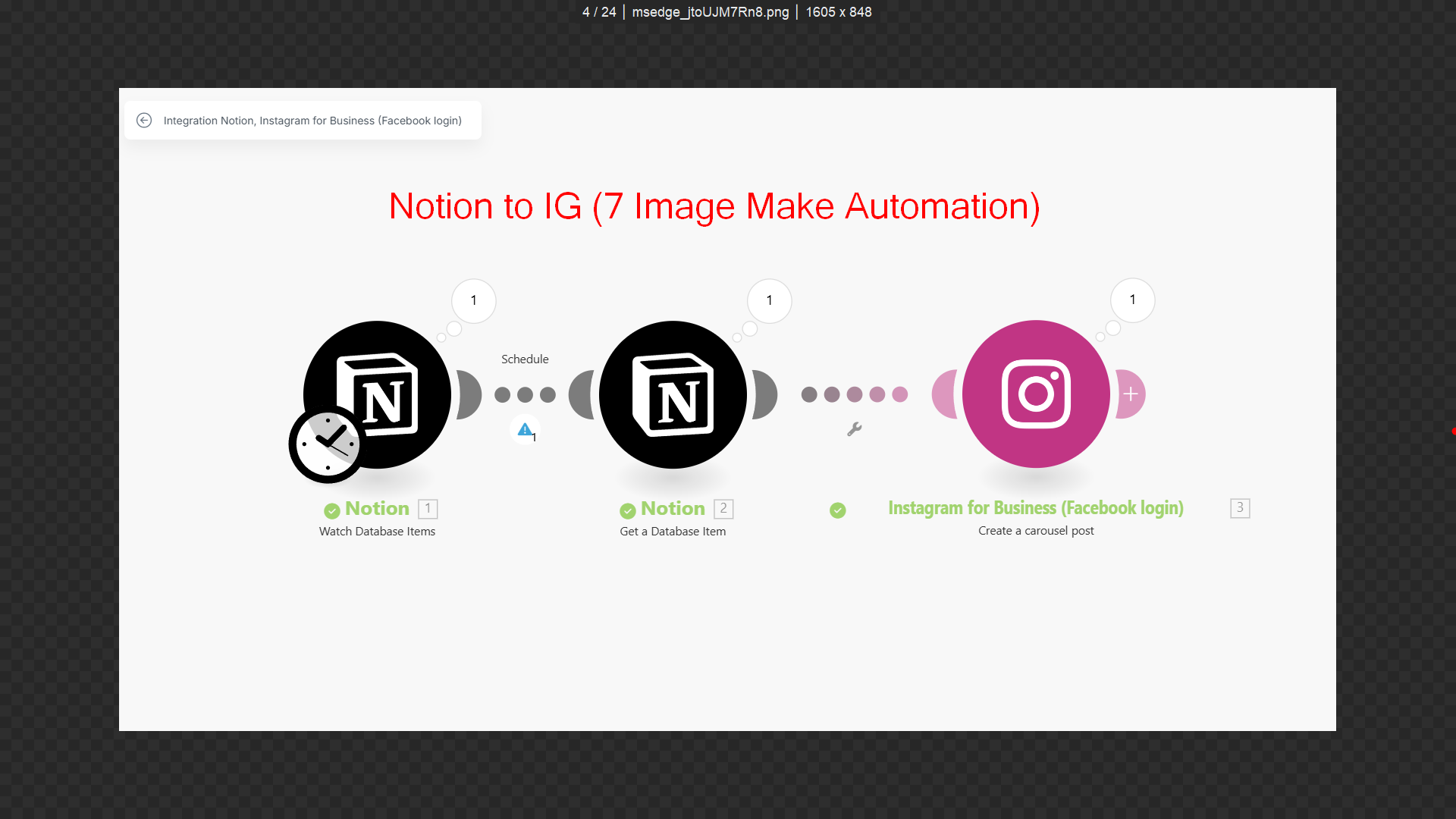This screenshot has width=1456, height=819.
Task: Click green checkmark next to Watch Database Items Notion
Action: (x=332, y=510)
